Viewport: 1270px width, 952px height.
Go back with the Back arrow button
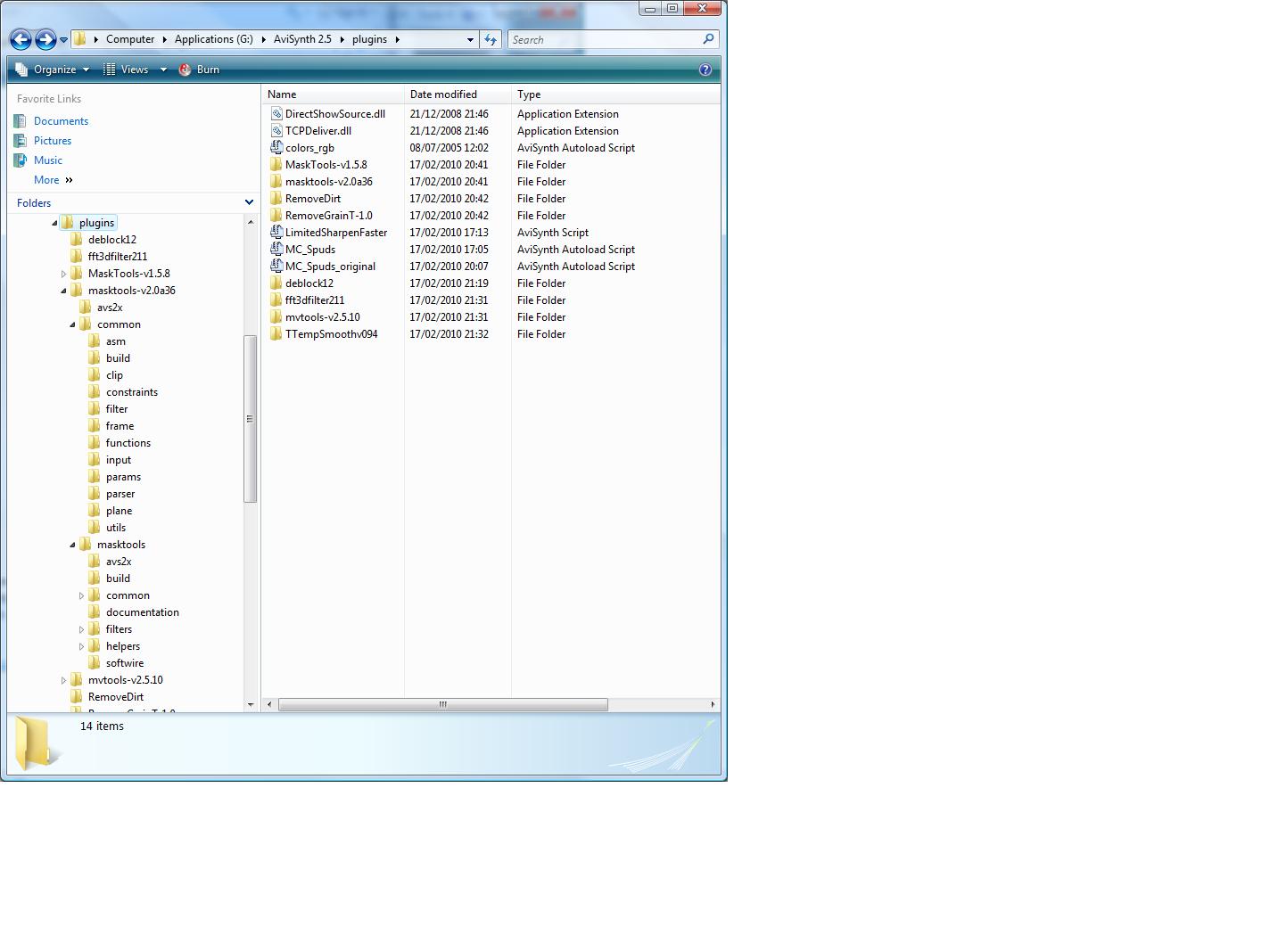point(21,39)
